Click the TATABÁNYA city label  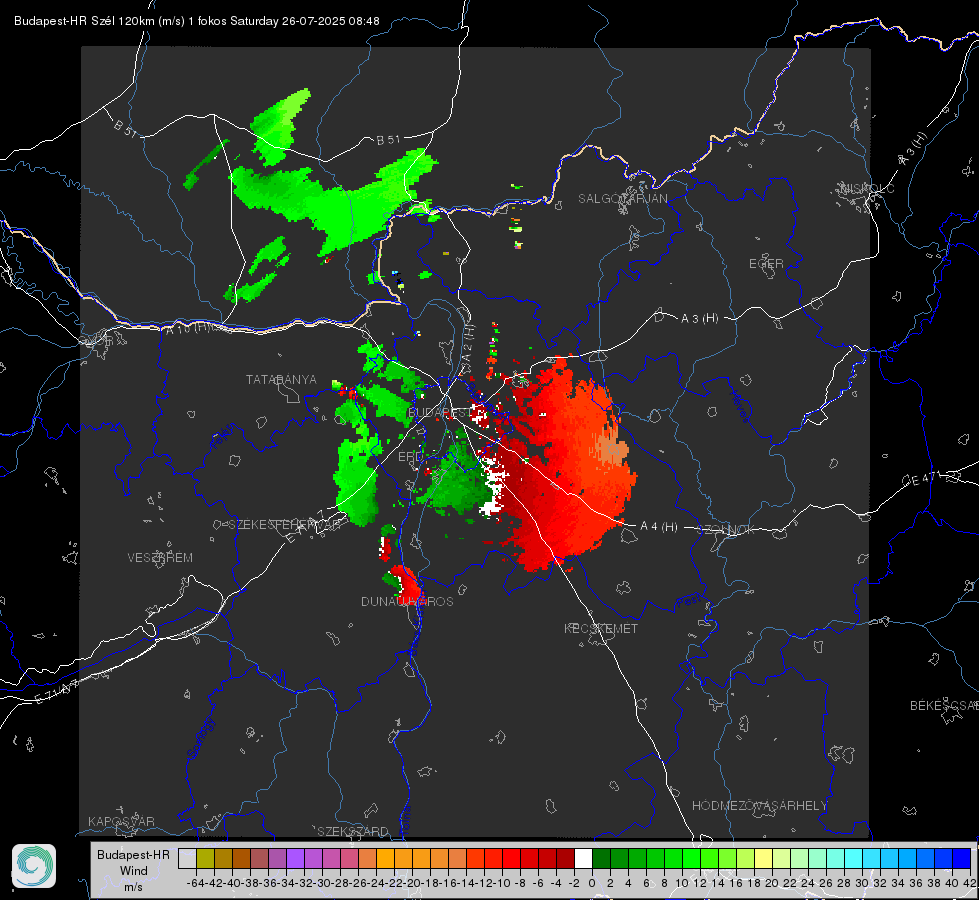[x=281, y=379]
